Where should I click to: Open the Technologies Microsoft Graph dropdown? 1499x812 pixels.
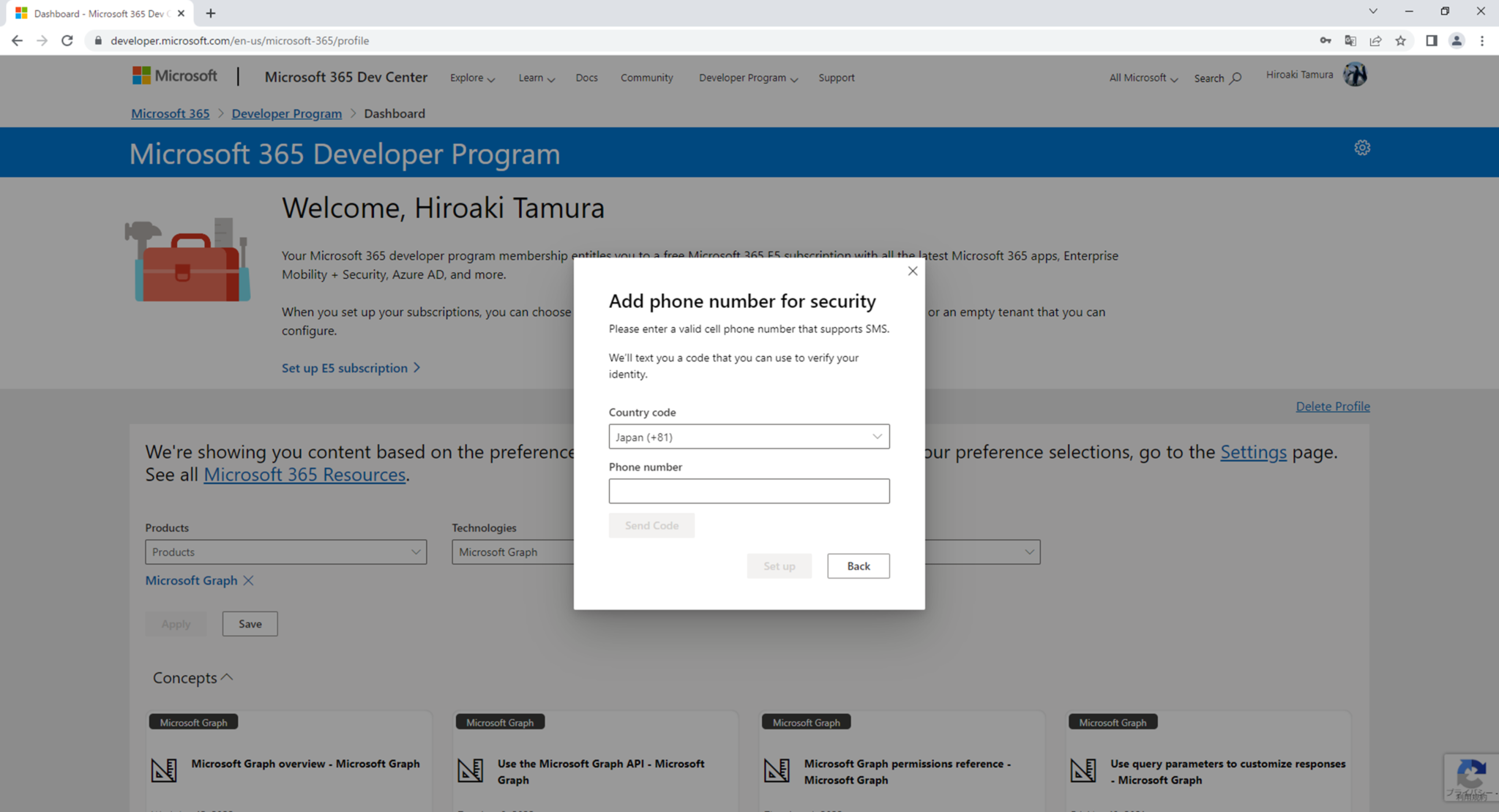512,552
